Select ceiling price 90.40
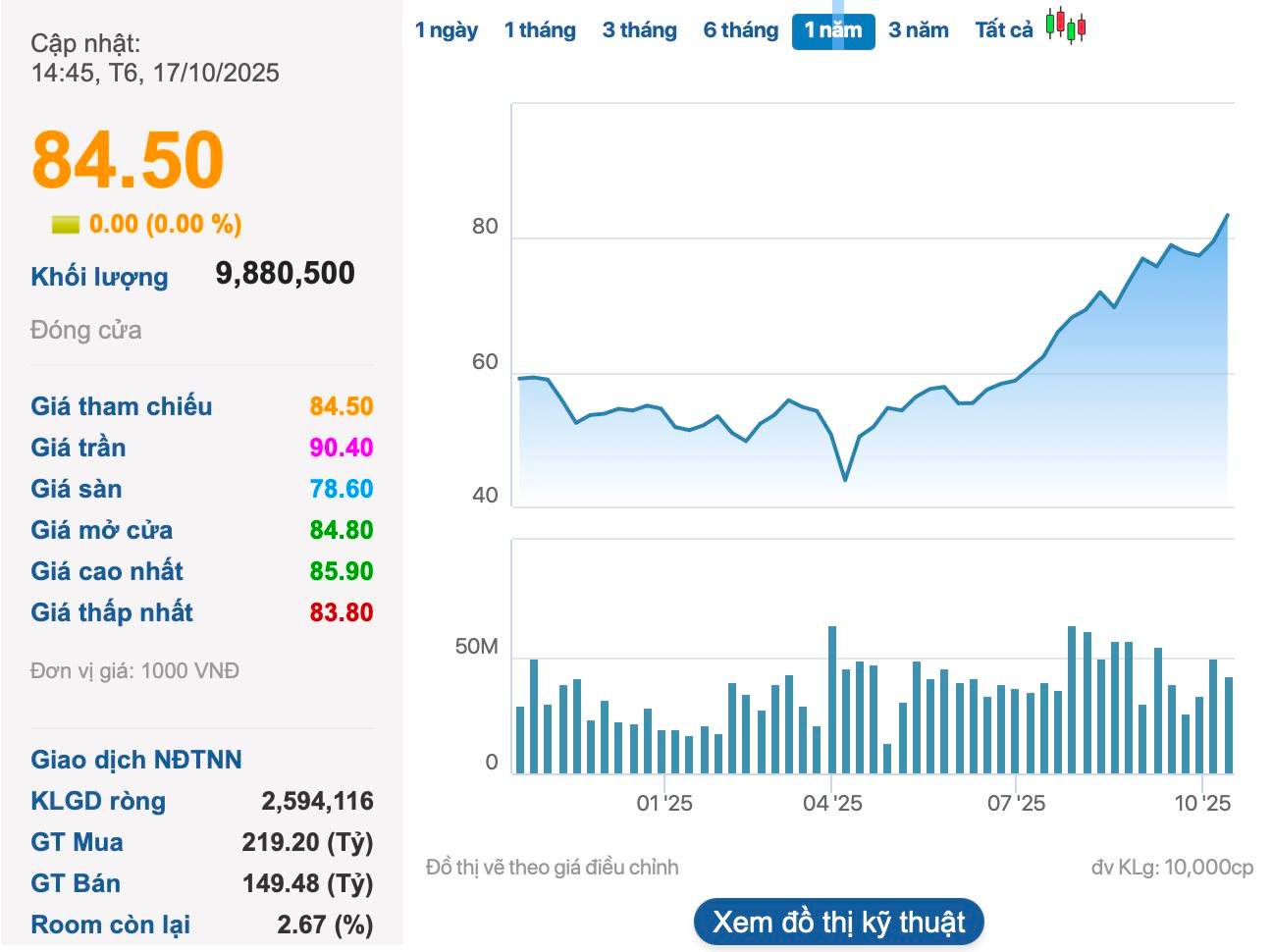 point(342,448)
